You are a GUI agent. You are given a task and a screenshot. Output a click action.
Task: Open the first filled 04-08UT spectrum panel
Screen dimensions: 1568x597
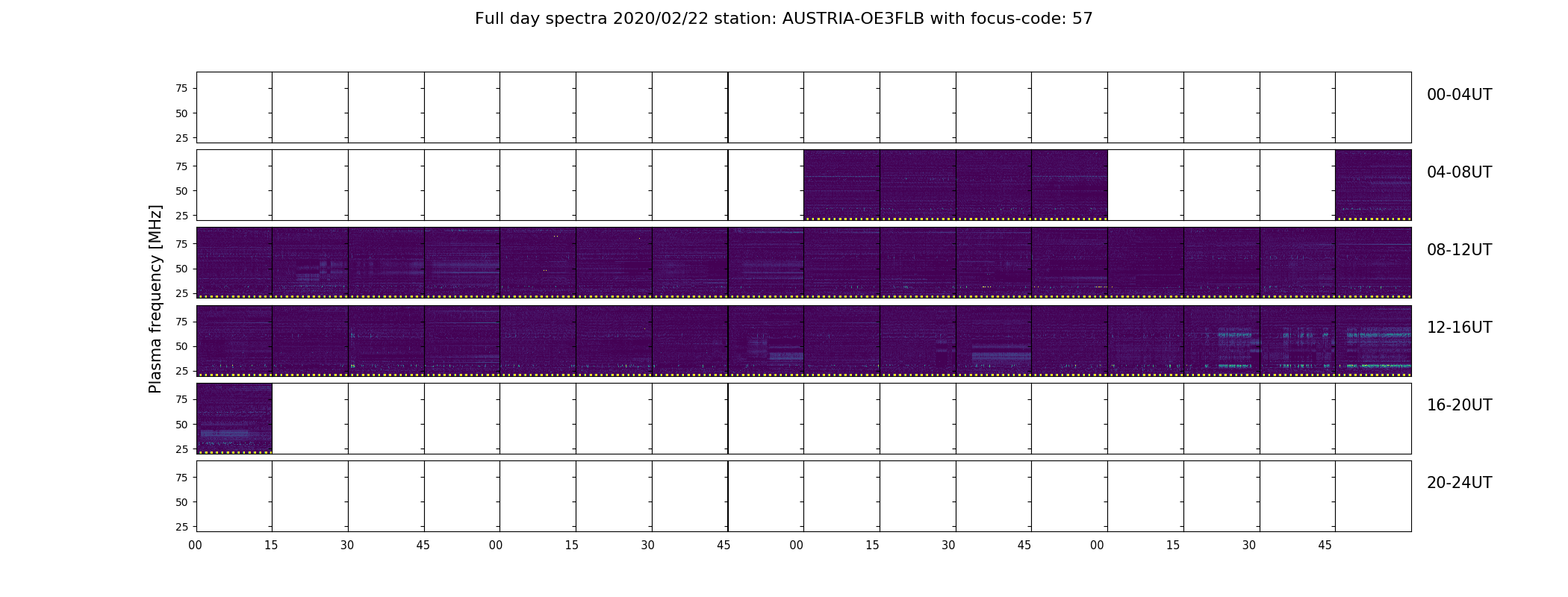[841, 185]
